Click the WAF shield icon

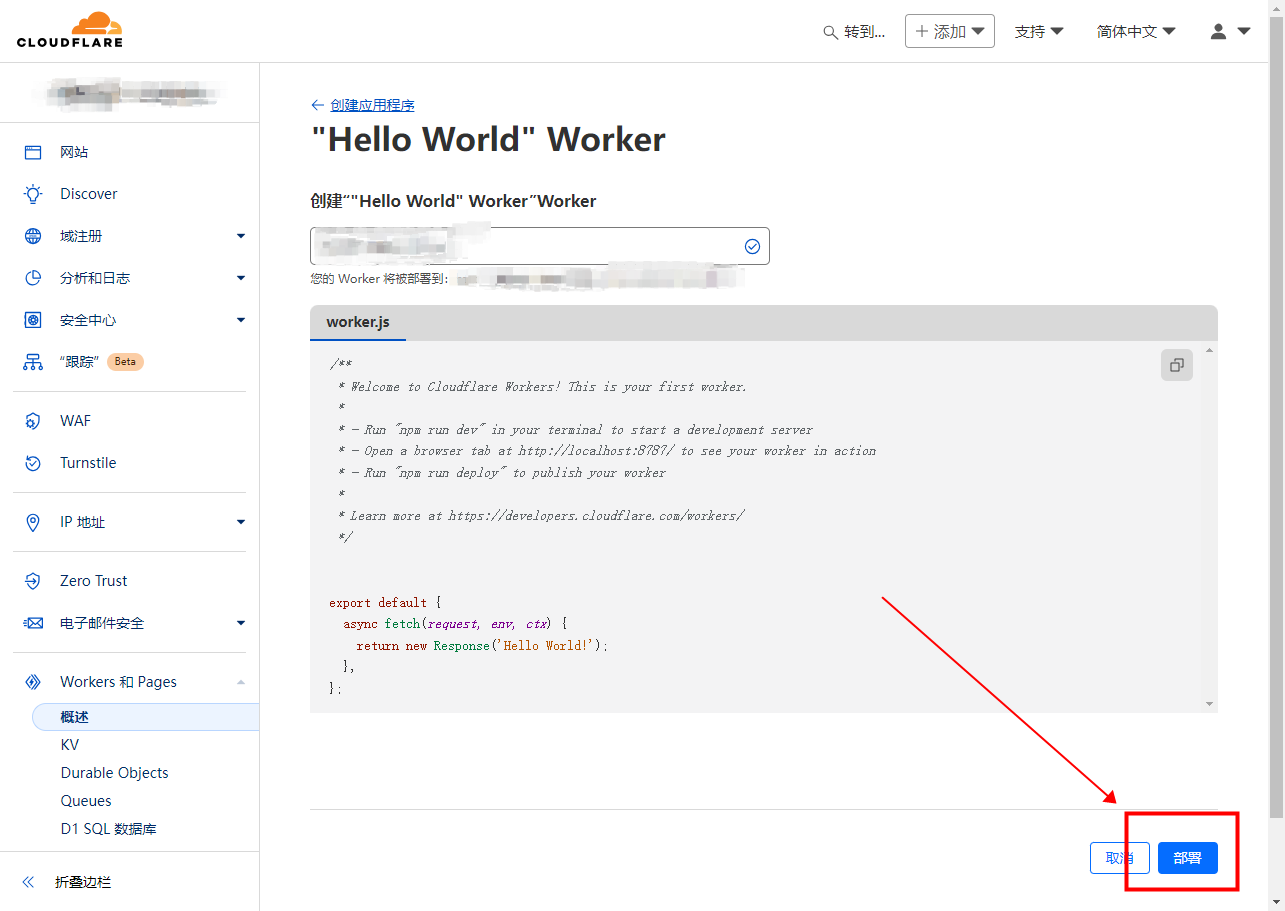tap(33, 421)
